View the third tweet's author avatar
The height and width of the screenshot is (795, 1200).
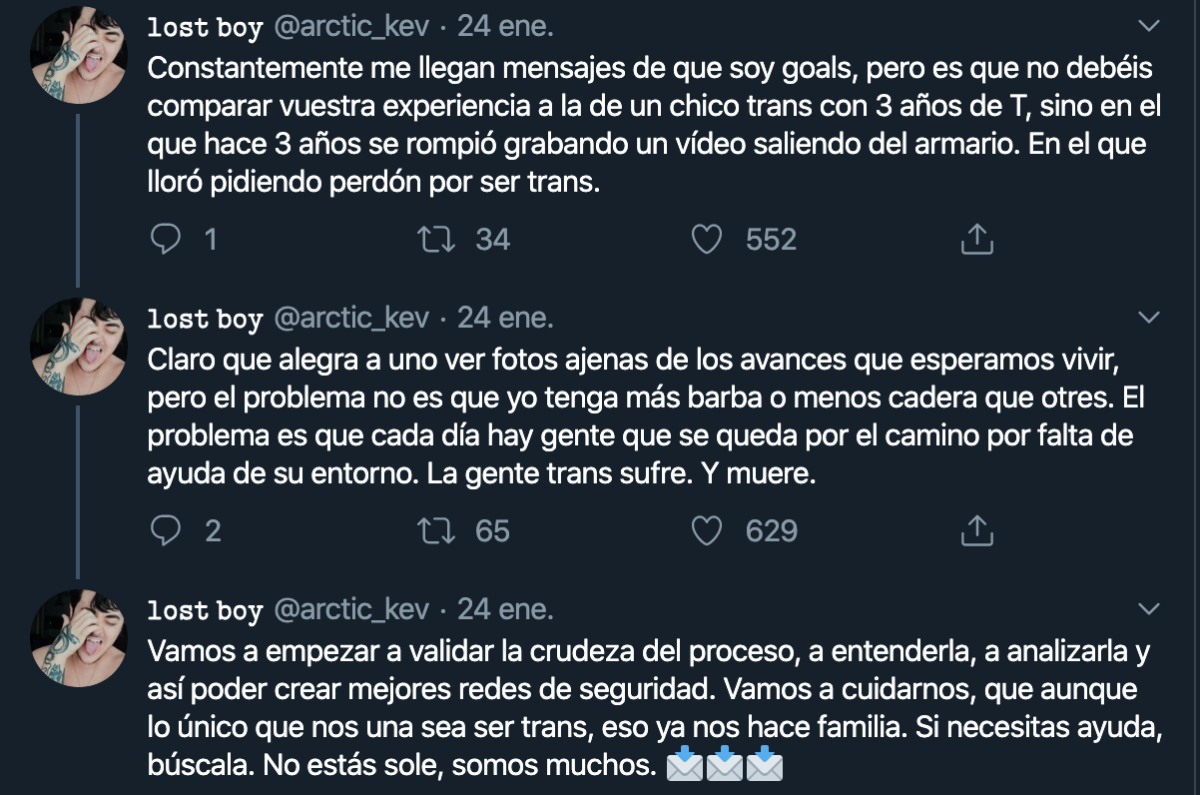[x=80, y=638]
